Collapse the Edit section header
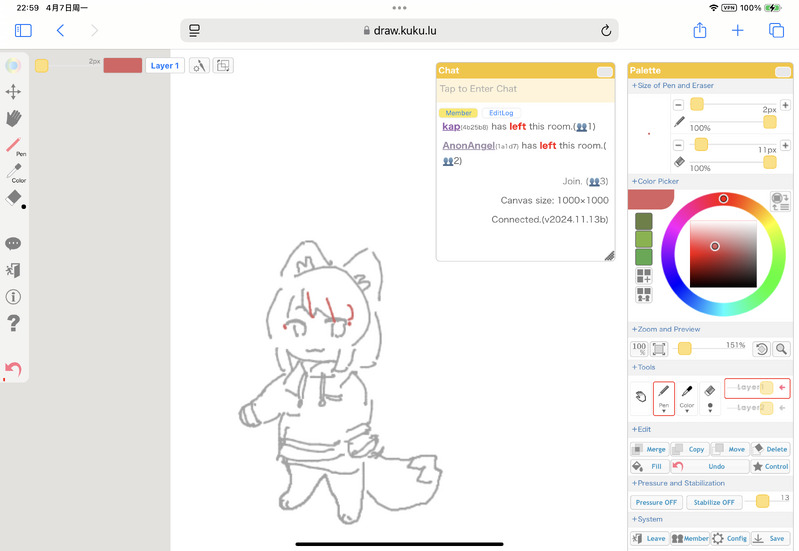The image size is (799, 551). click(x=641, y=429)
